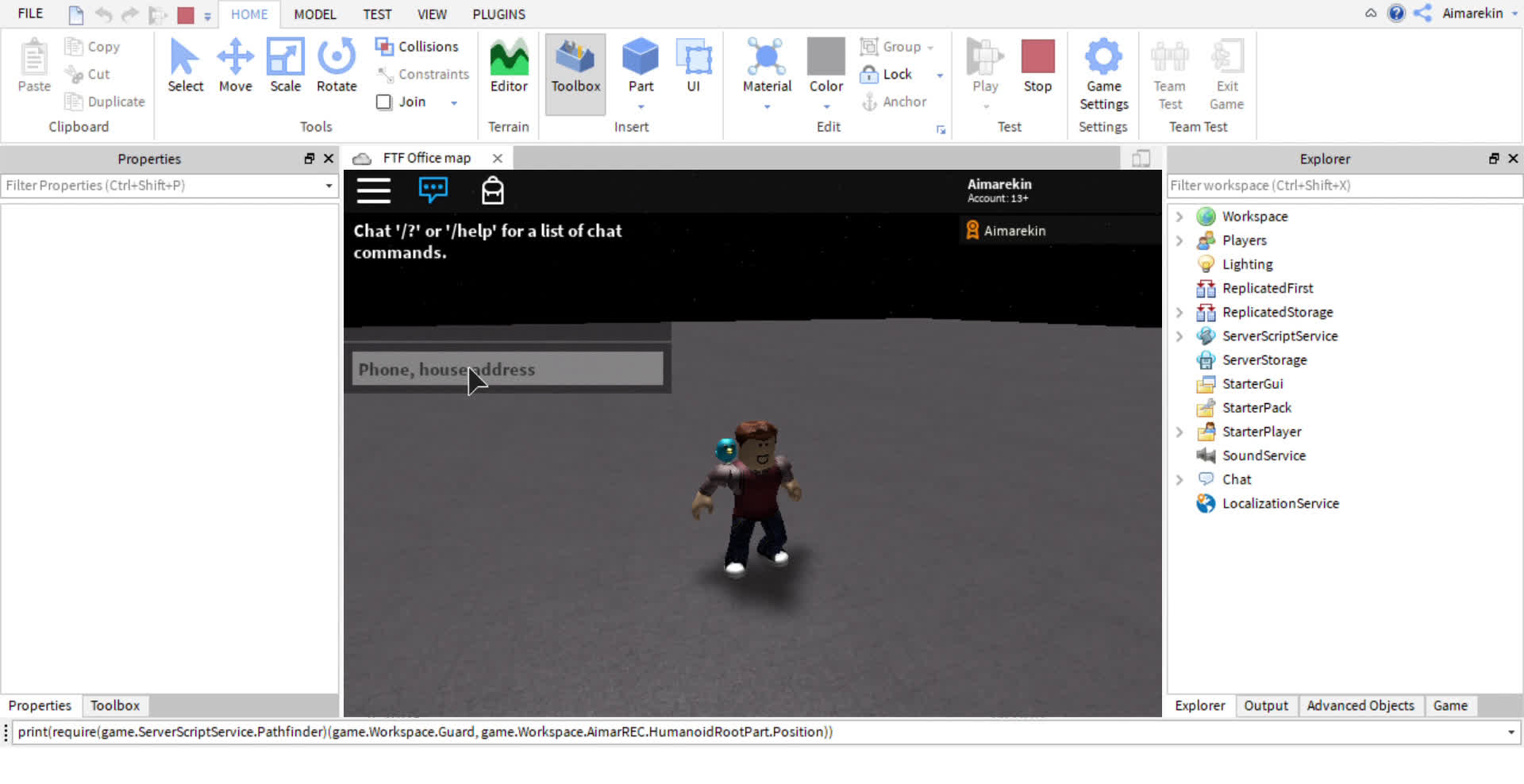The height and width of the screenshot is (784, 1524).
Task: Copy the selection
Action: pos(92,47)
